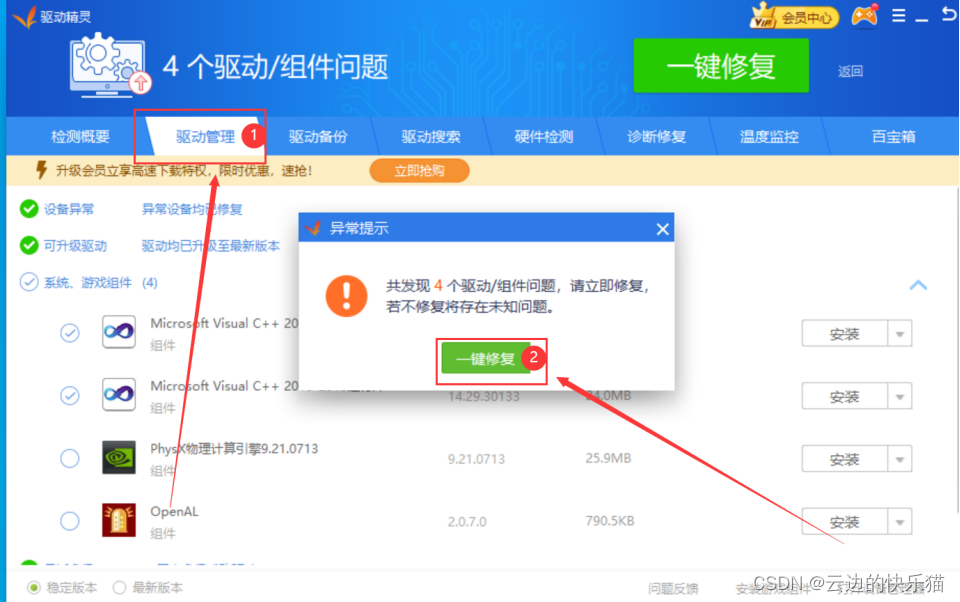
Task: Open the hamburger main menu
Action: (x=898, y=16)
